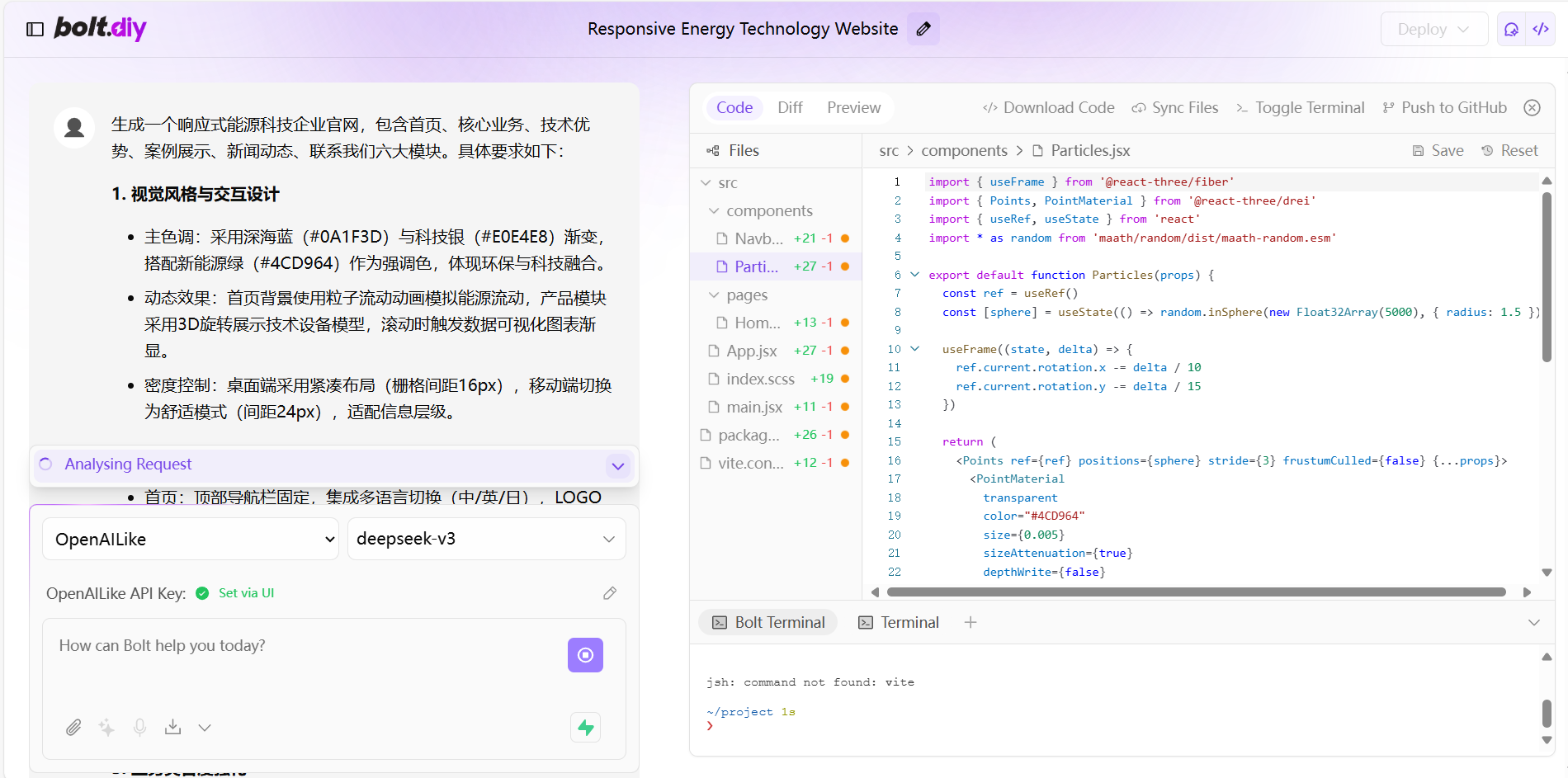Expand the Analysing Request panel
The image size is (1568, 778).
click(x=618, y=466)
